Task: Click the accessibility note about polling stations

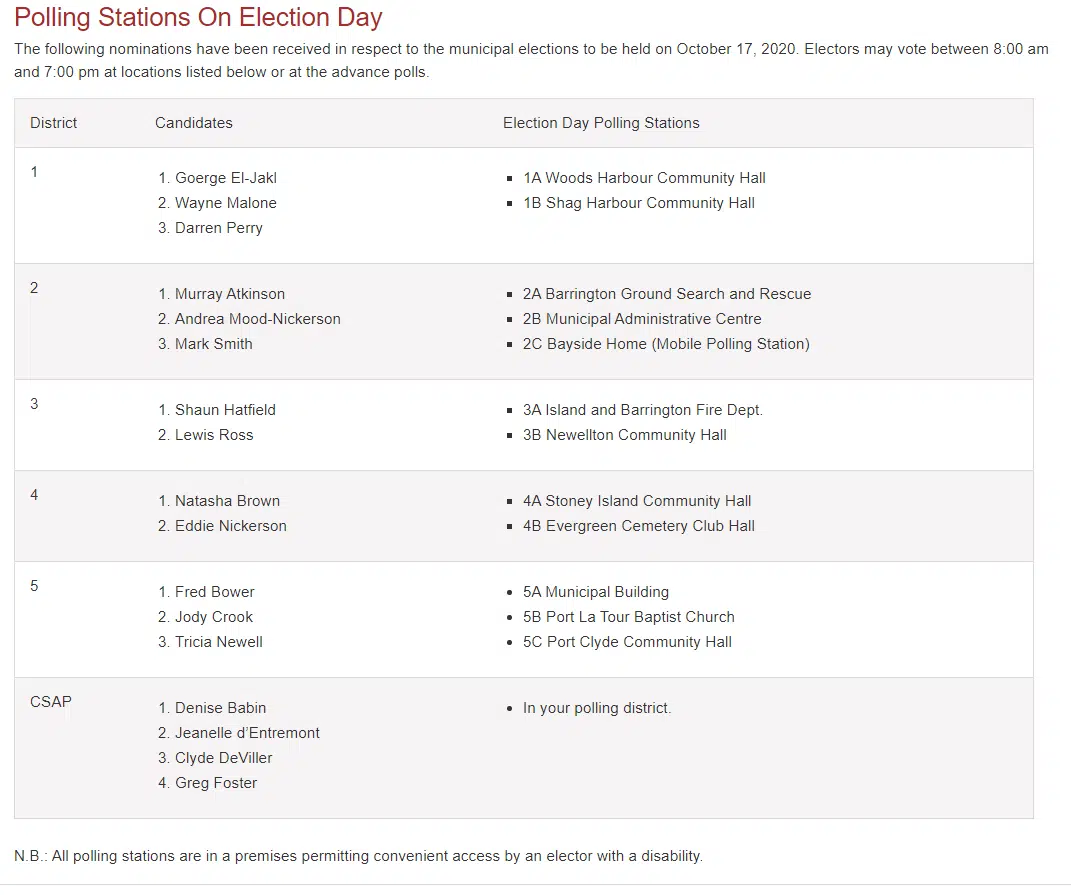Action: (x=358, y=856)
